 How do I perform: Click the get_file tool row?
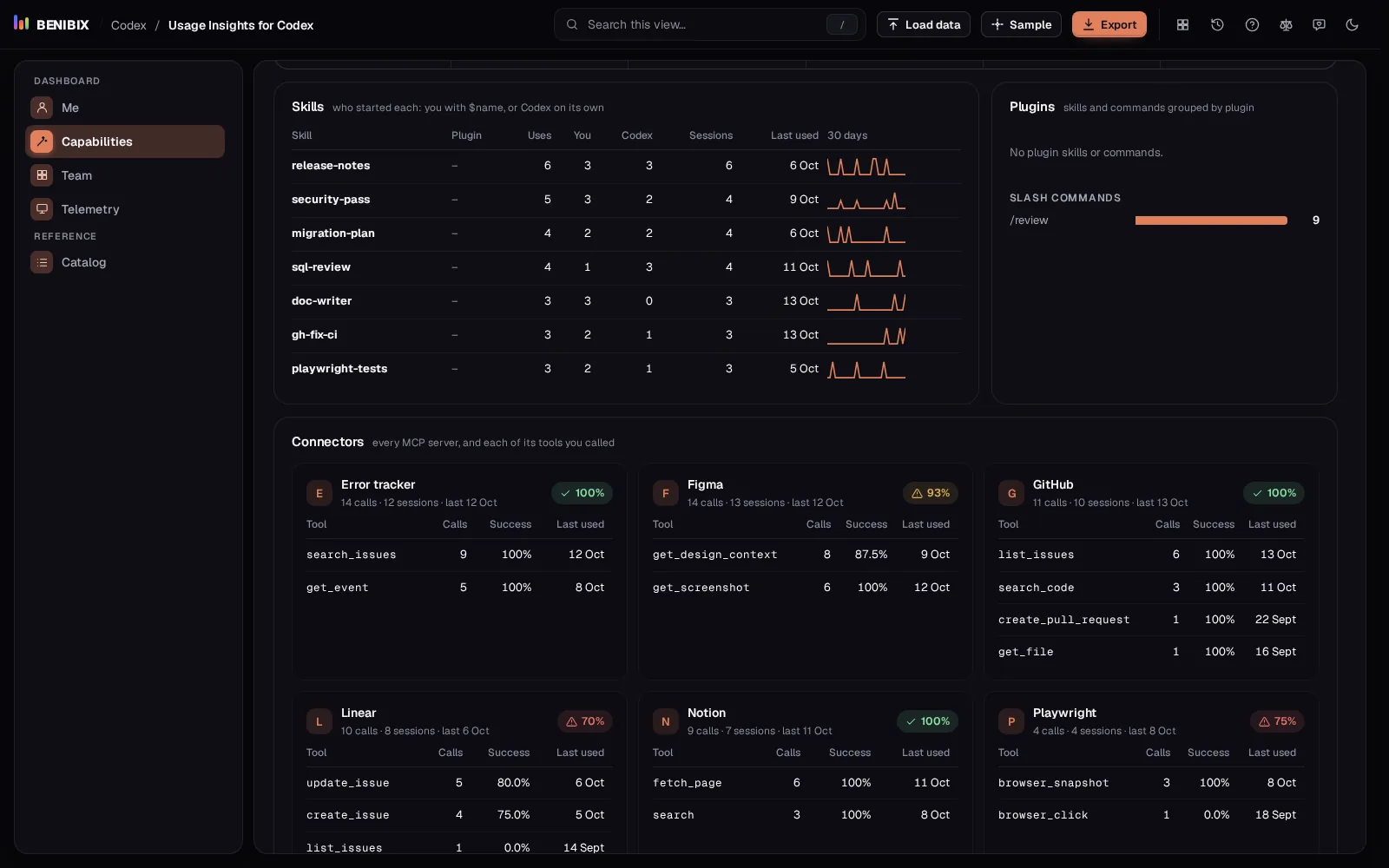[x=1151, y=652]
